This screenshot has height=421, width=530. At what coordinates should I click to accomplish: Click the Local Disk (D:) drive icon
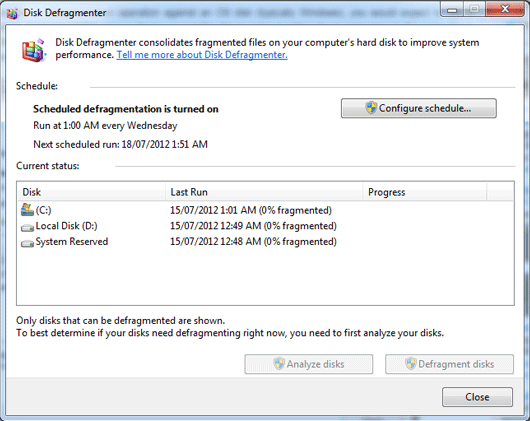[x=27, y=228]
